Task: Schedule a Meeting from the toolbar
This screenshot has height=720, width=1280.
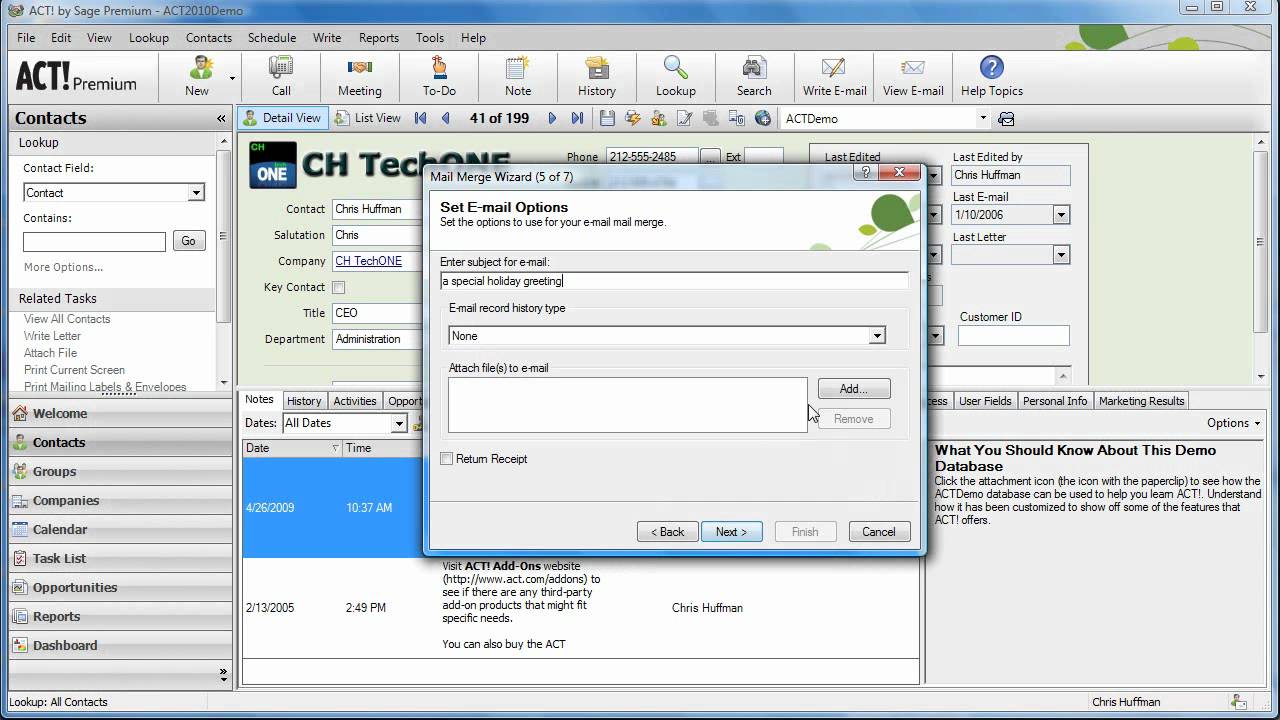Action: pyautogui.click(x=359, y=77)
